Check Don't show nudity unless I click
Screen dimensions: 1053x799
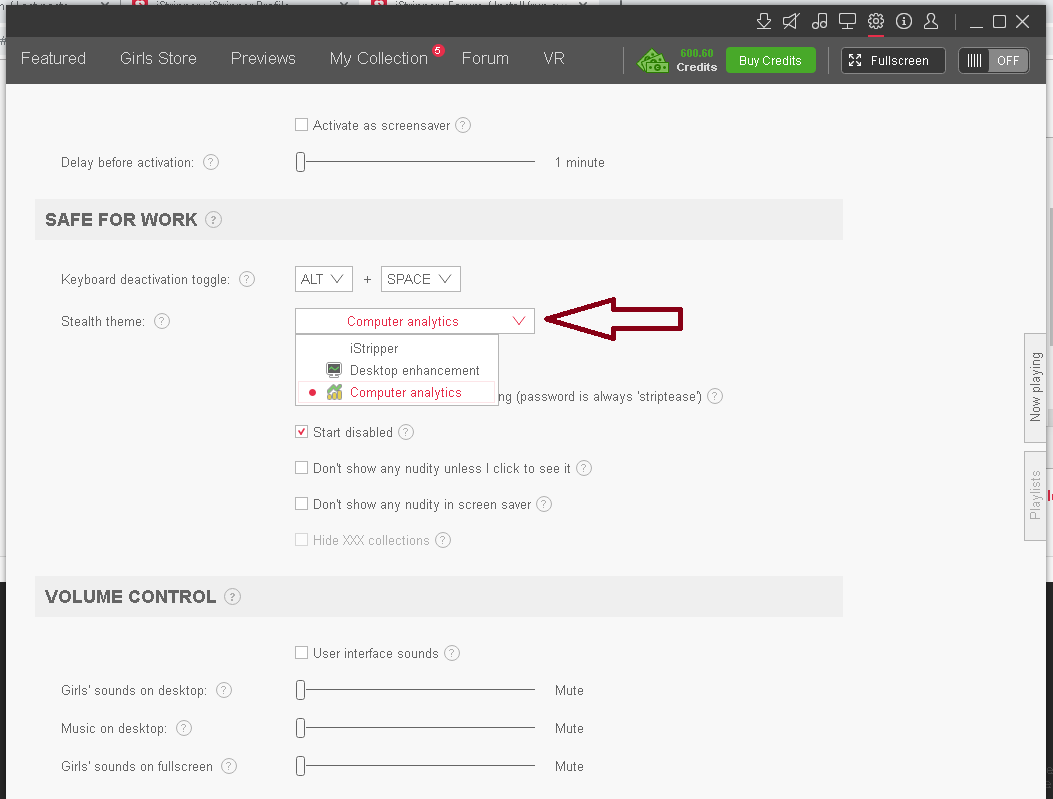(302, 468)
